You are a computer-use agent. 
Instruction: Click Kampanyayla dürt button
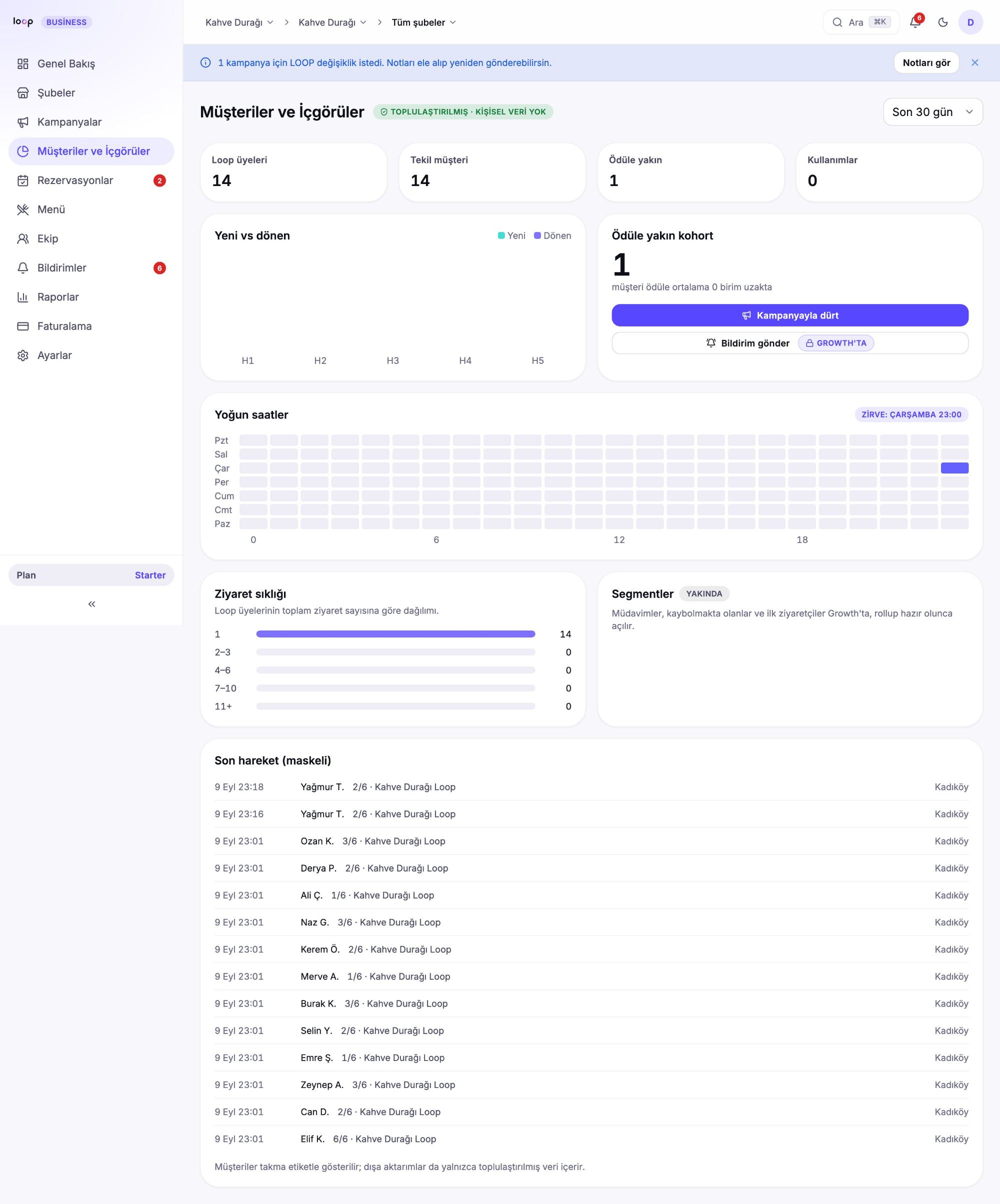pos(789,315)
